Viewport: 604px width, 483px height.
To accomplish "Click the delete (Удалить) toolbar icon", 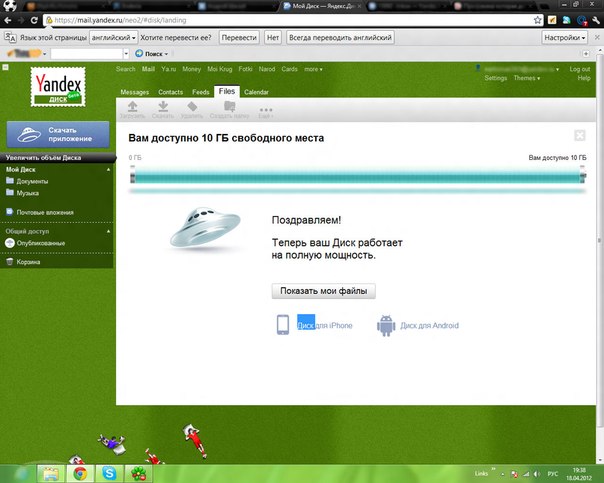I will 191,109.
